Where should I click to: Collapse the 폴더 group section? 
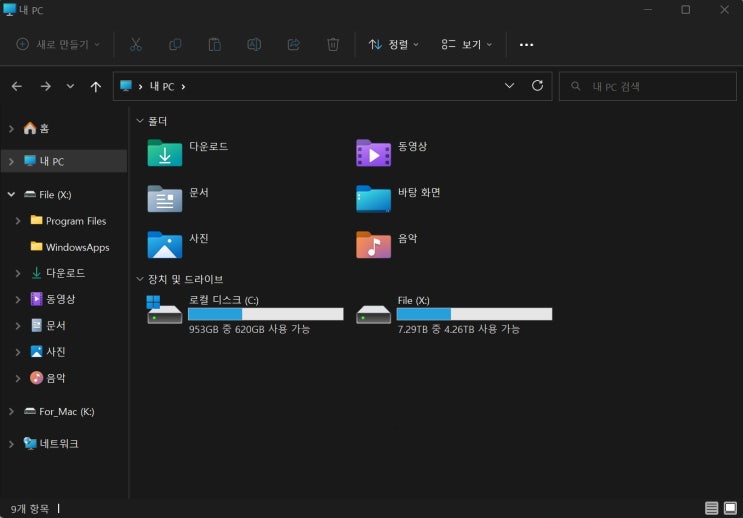click(140, 121)
